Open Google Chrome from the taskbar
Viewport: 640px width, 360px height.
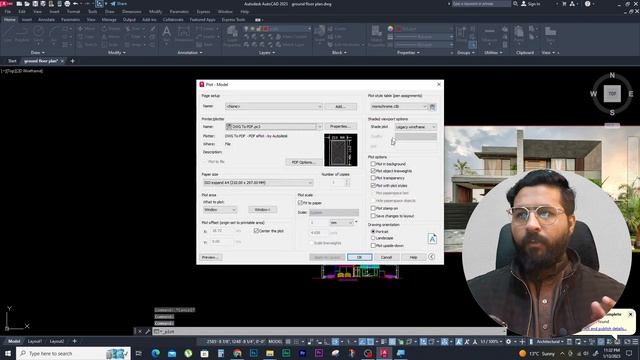coord(237,353)
